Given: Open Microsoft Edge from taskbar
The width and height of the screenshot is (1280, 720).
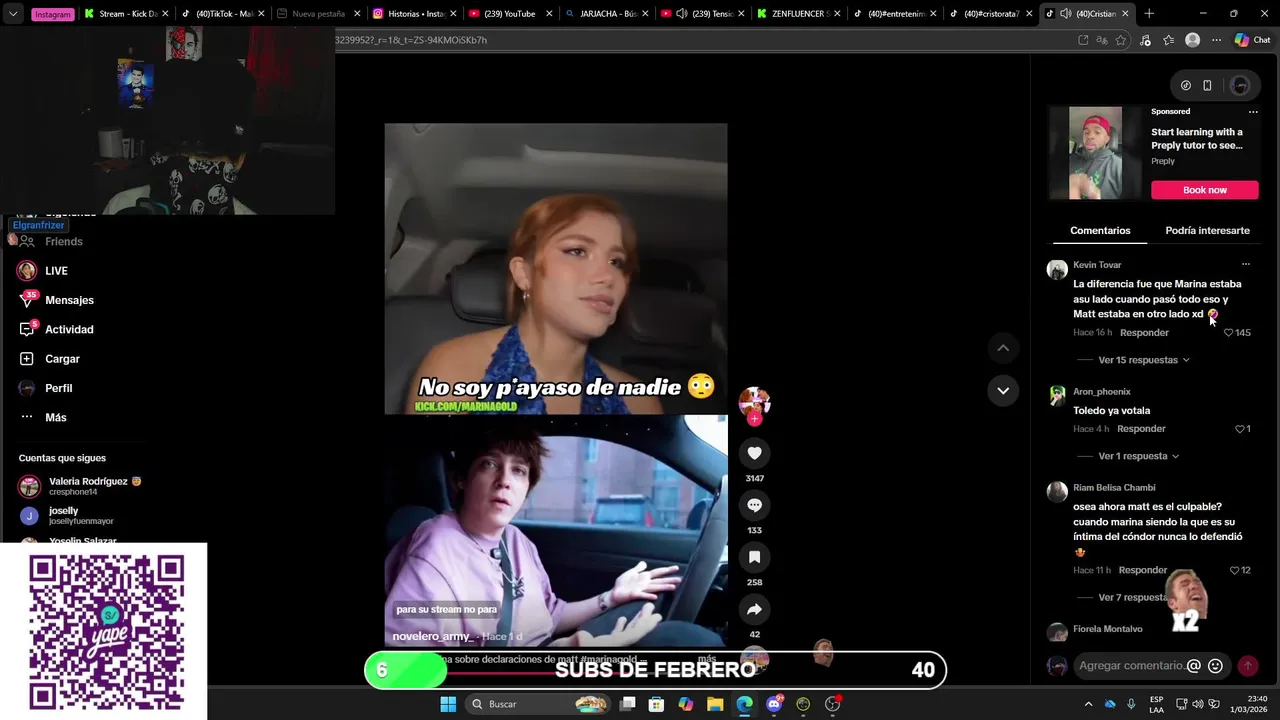Looking at the screenshot, I should click(744, 704).
